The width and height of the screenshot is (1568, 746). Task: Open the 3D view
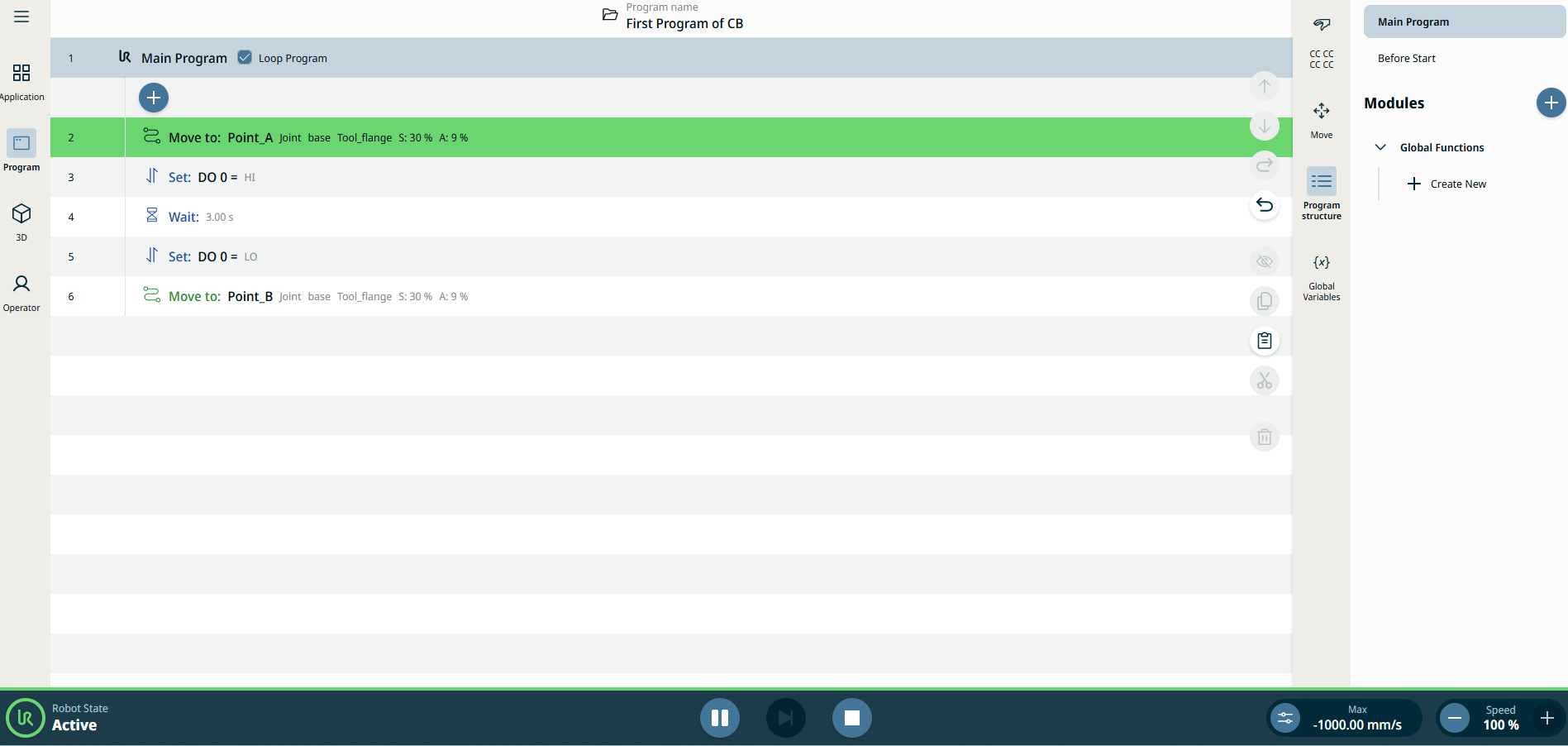click(21, 222)
